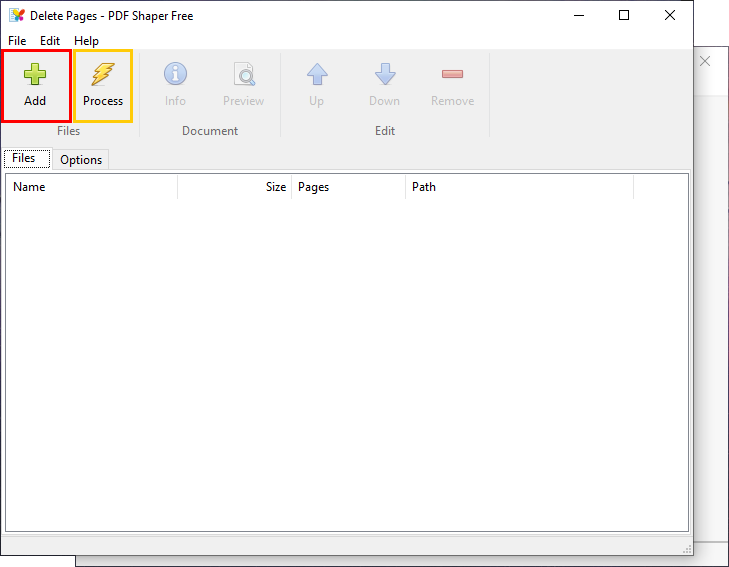Image resolution: width=729 pixels, height=567 pixels.
Task: Open the File menu
Action: click(17, 41)
